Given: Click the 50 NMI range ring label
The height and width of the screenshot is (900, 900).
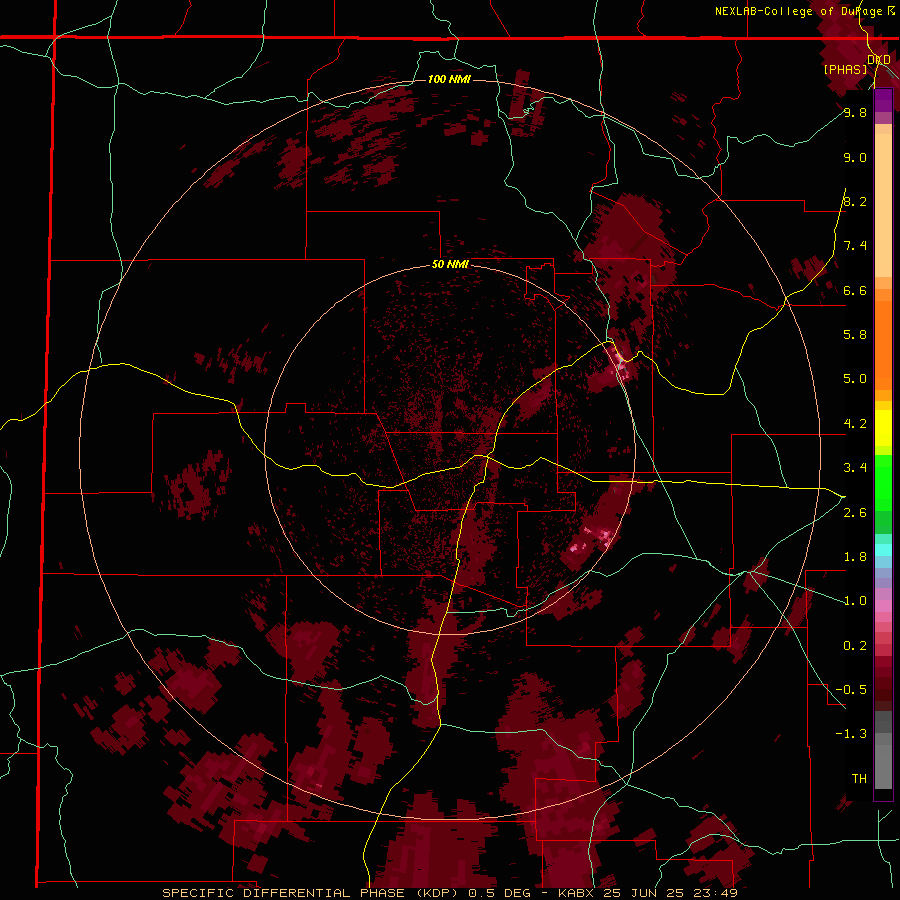Looking at the screenshot, I should tap(450, 265).
